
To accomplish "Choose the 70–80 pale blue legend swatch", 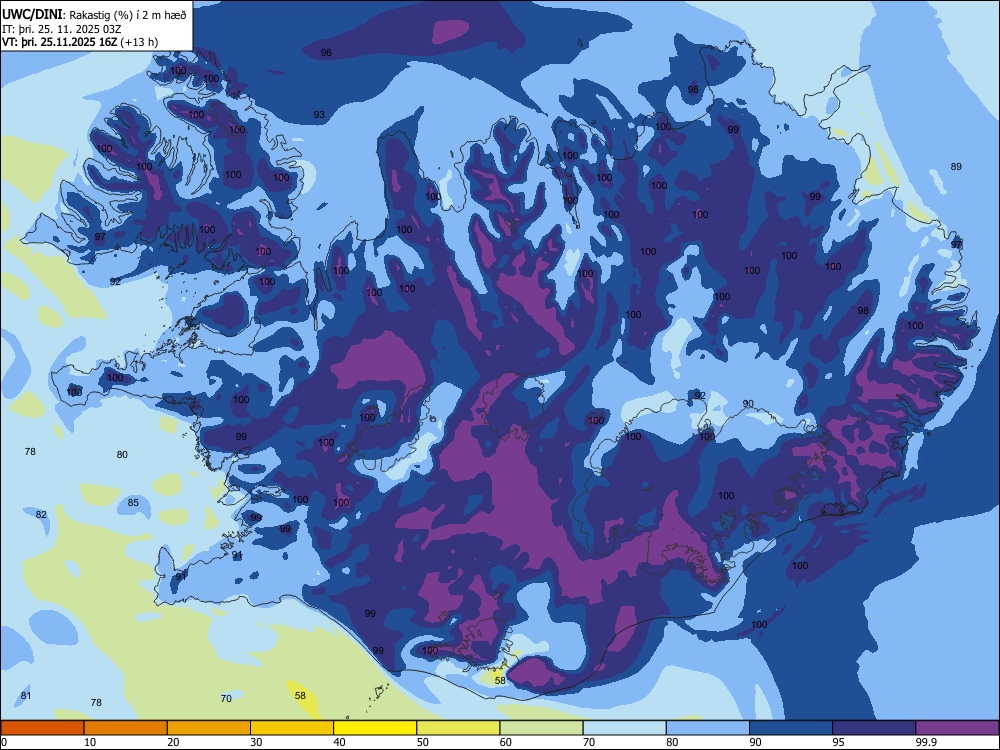I will 624,728.
